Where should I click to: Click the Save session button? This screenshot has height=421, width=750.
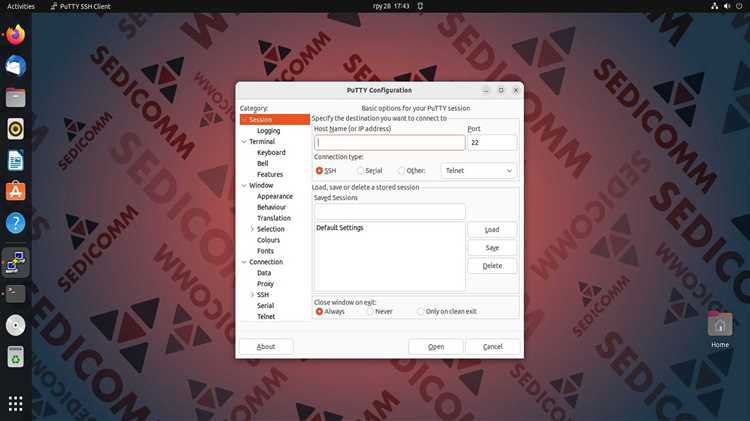pos(492,248)
